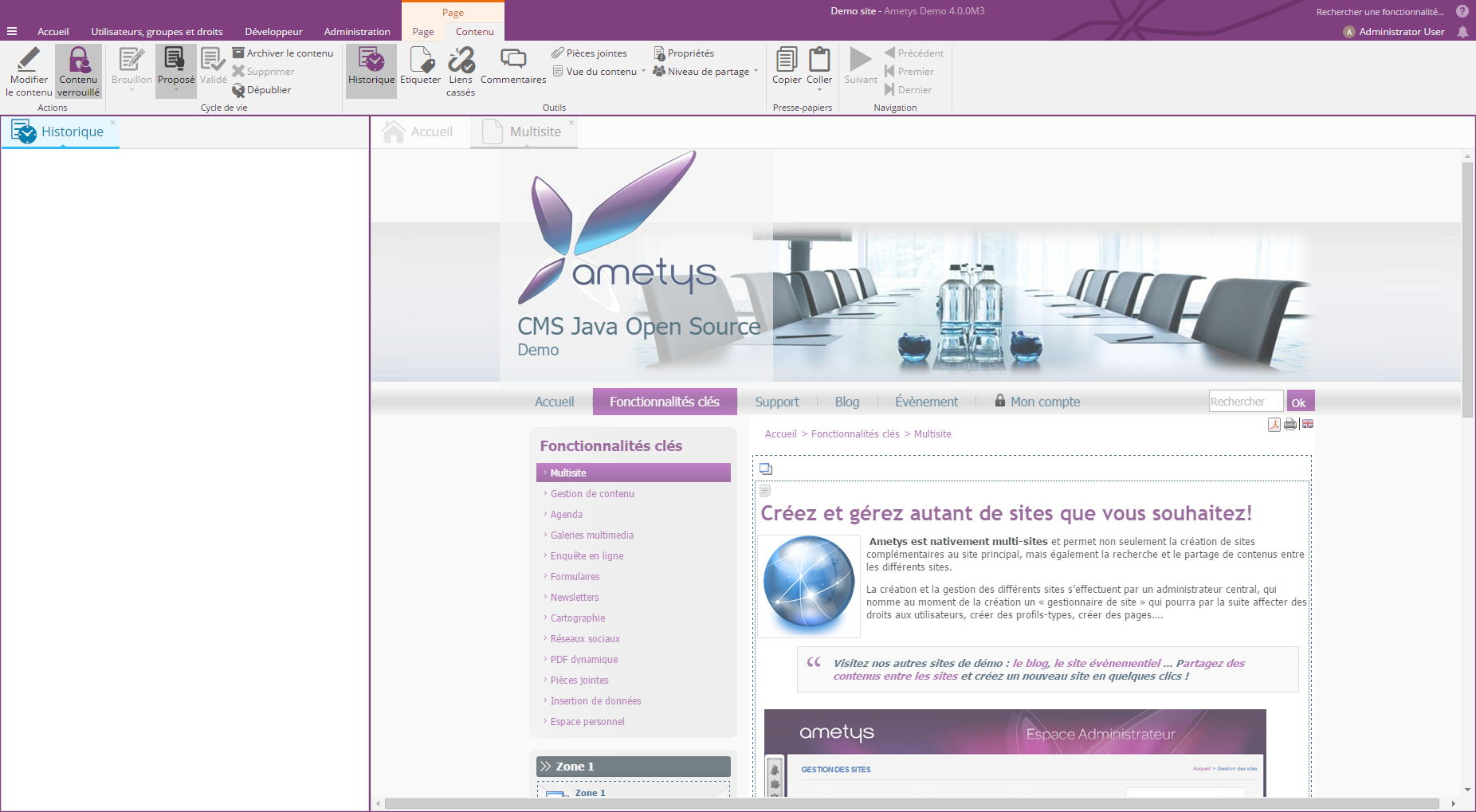Open Utilisateurs, groupes et droits tab
Viewport: 1476px width, 812px height.
click(157, 31)
